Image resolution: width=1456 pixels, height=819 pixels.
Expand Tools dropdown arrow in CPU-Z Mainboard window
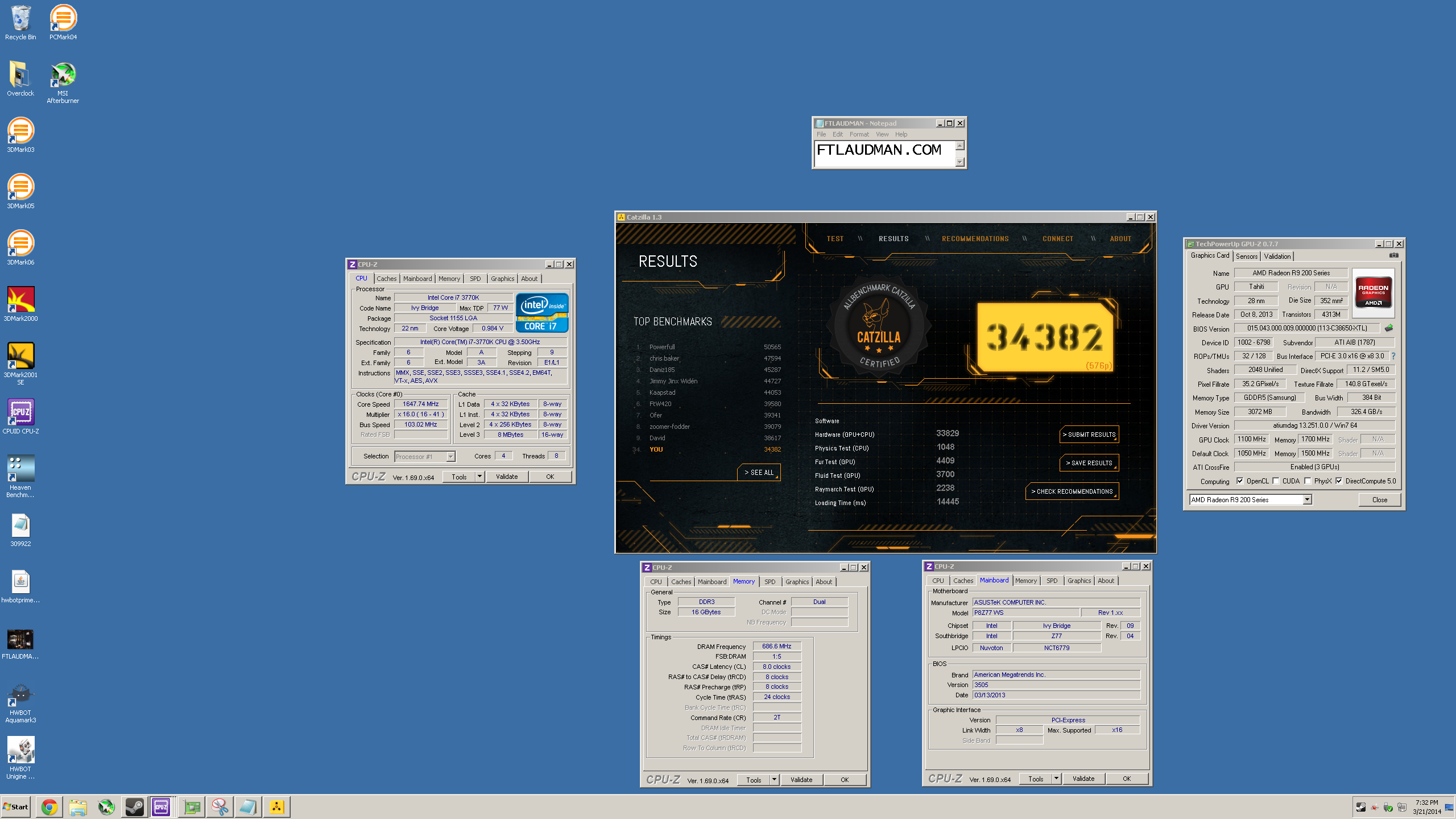pyautogui.click(x=1056, y=779)
